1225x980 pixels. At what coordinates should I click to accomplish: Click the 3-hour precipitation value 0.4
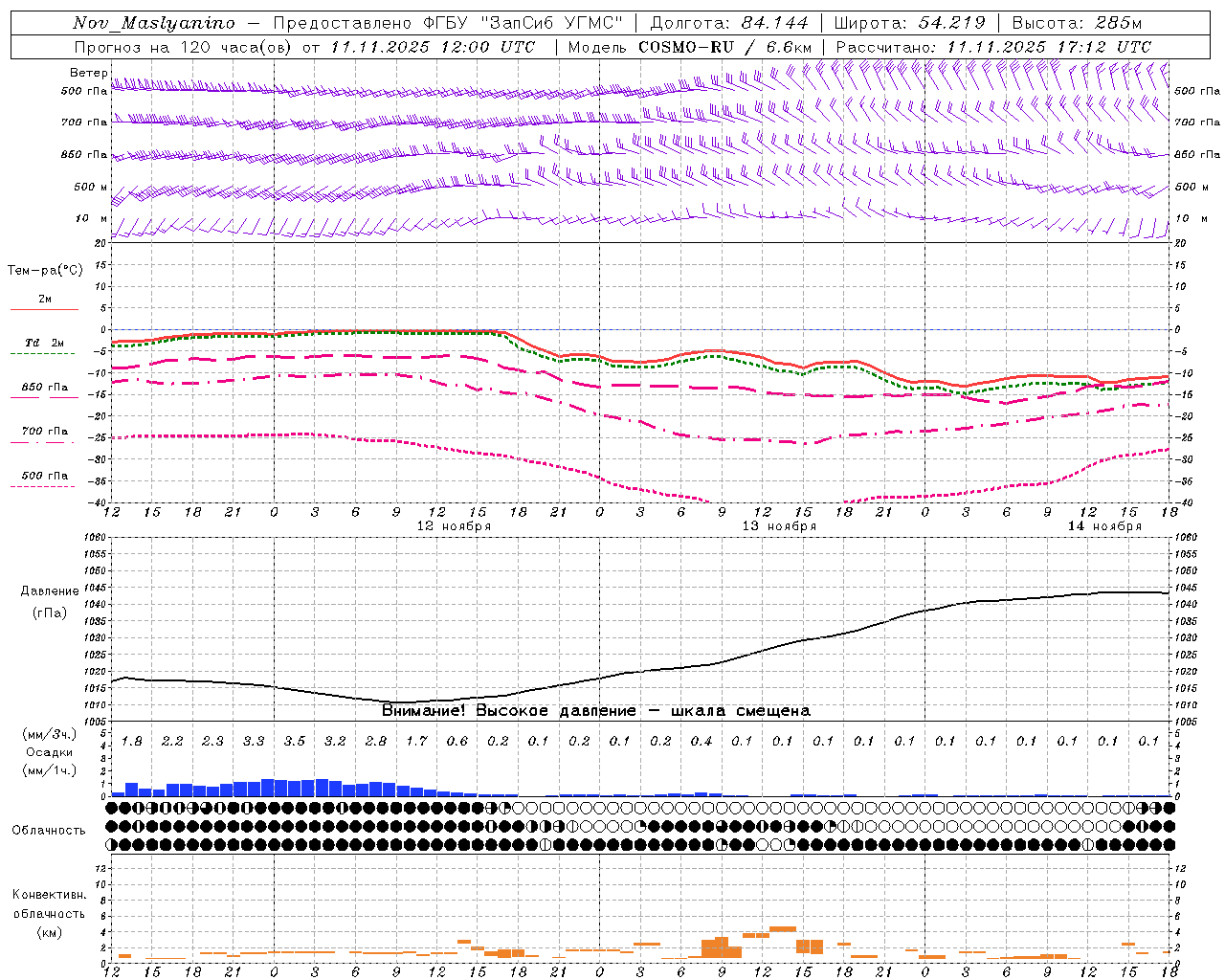(702, 742)
